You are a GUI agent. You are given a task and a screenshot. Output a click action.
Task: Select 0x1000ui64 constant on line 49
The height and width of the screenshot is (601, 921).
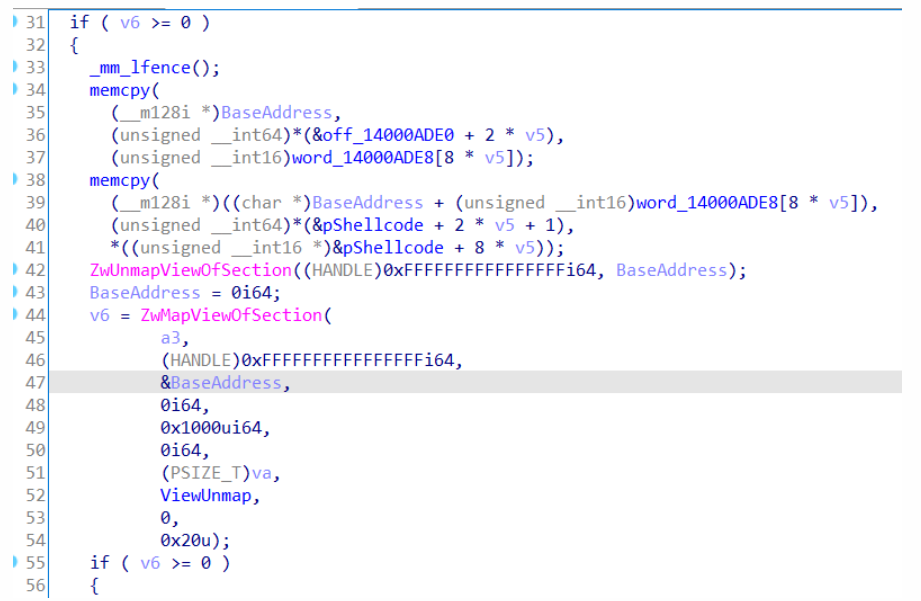[x=211, y=428]
